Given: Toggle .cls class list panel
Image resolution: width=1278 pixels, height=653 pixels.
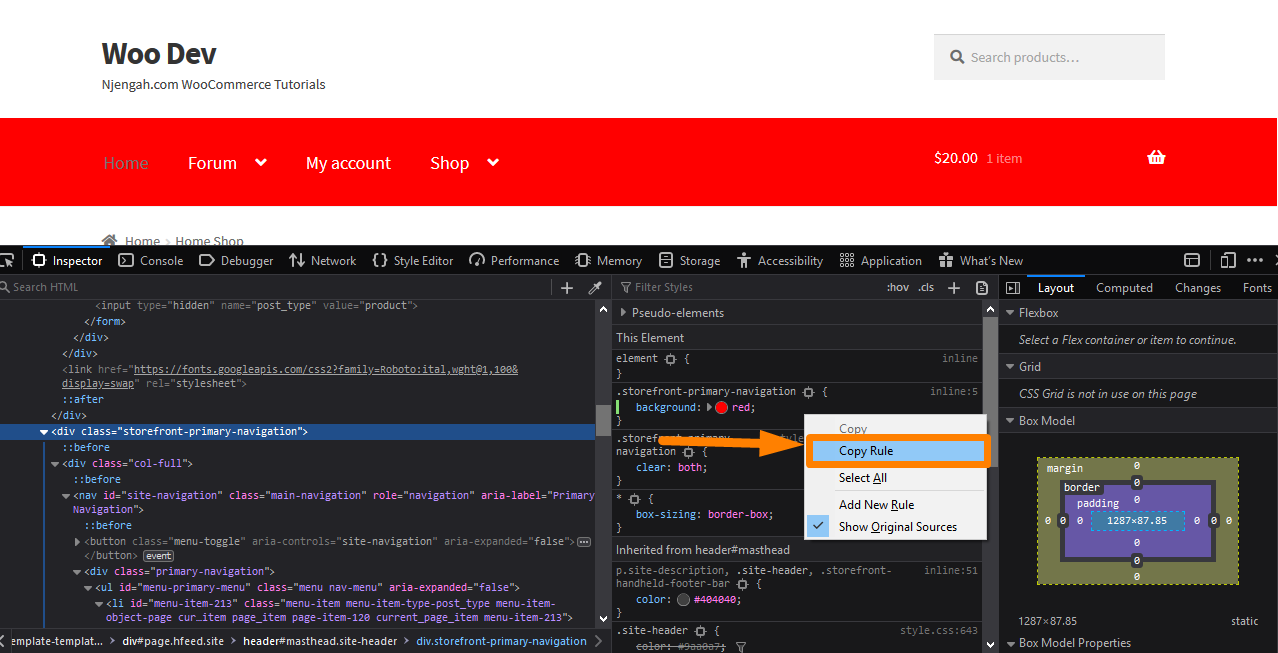Looking at the screenshot, I should point(927,288).
